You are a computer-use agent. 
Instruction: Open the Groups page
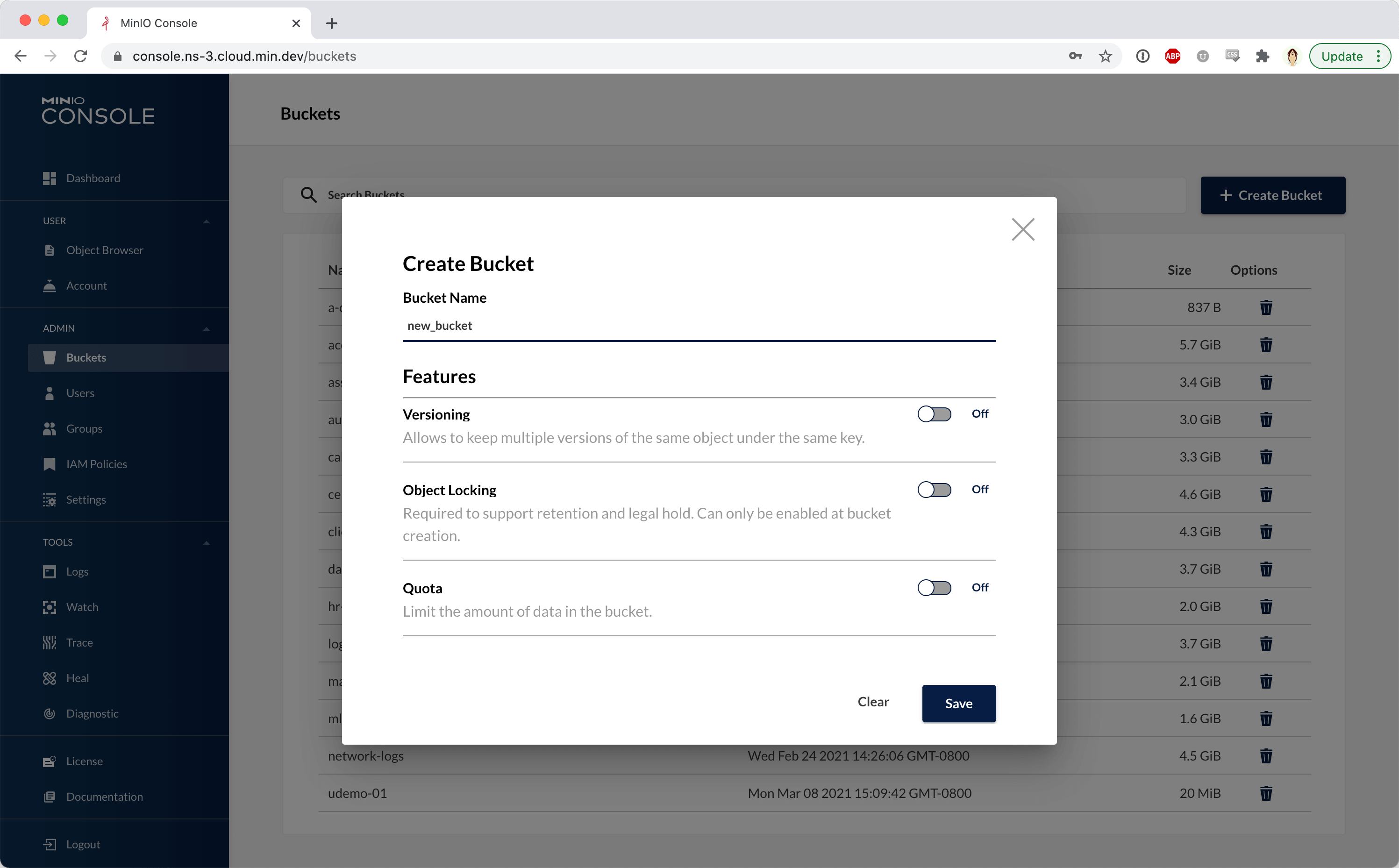(x=84, y=429)
